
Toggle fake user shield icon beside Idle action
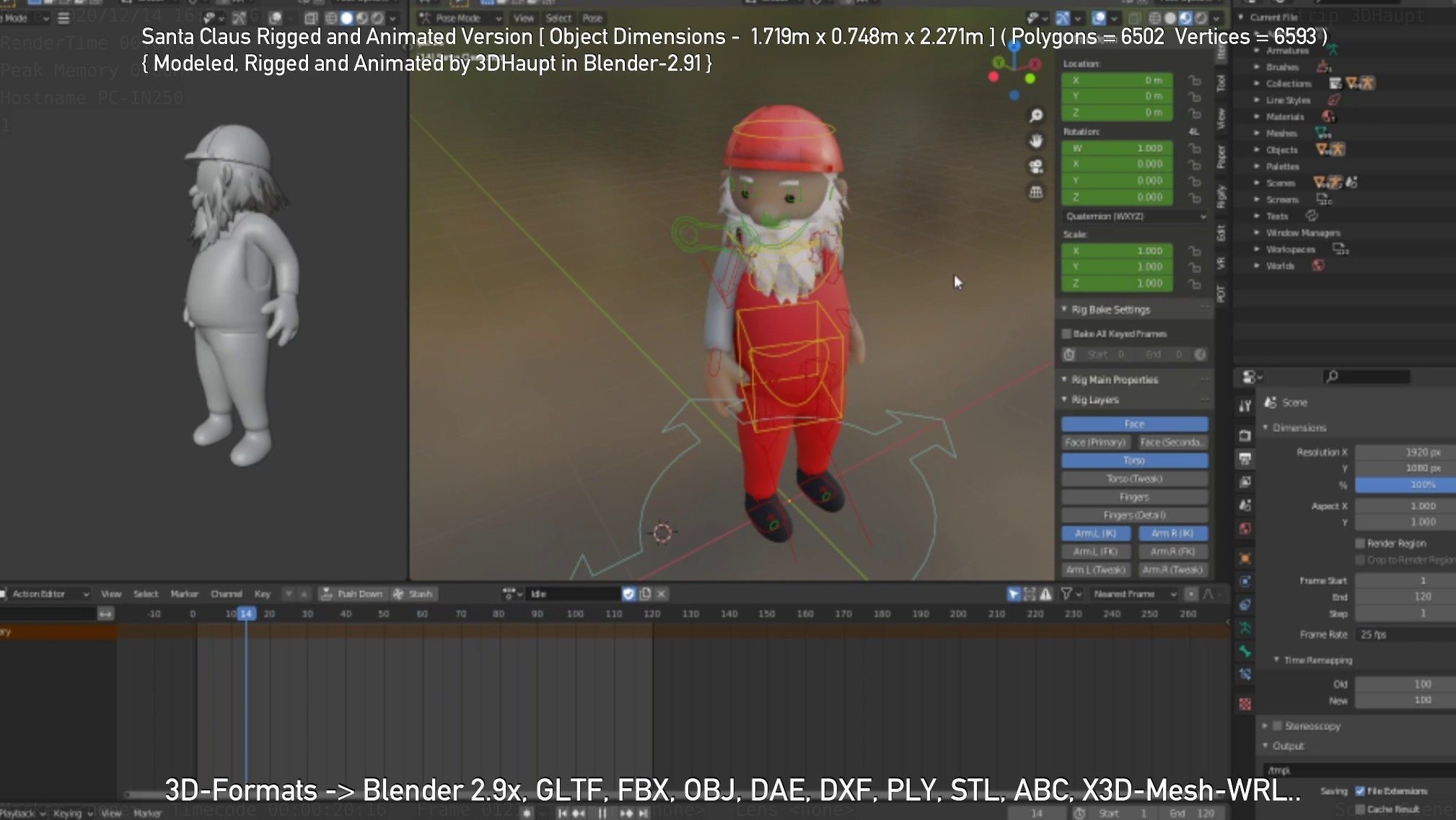628,593
